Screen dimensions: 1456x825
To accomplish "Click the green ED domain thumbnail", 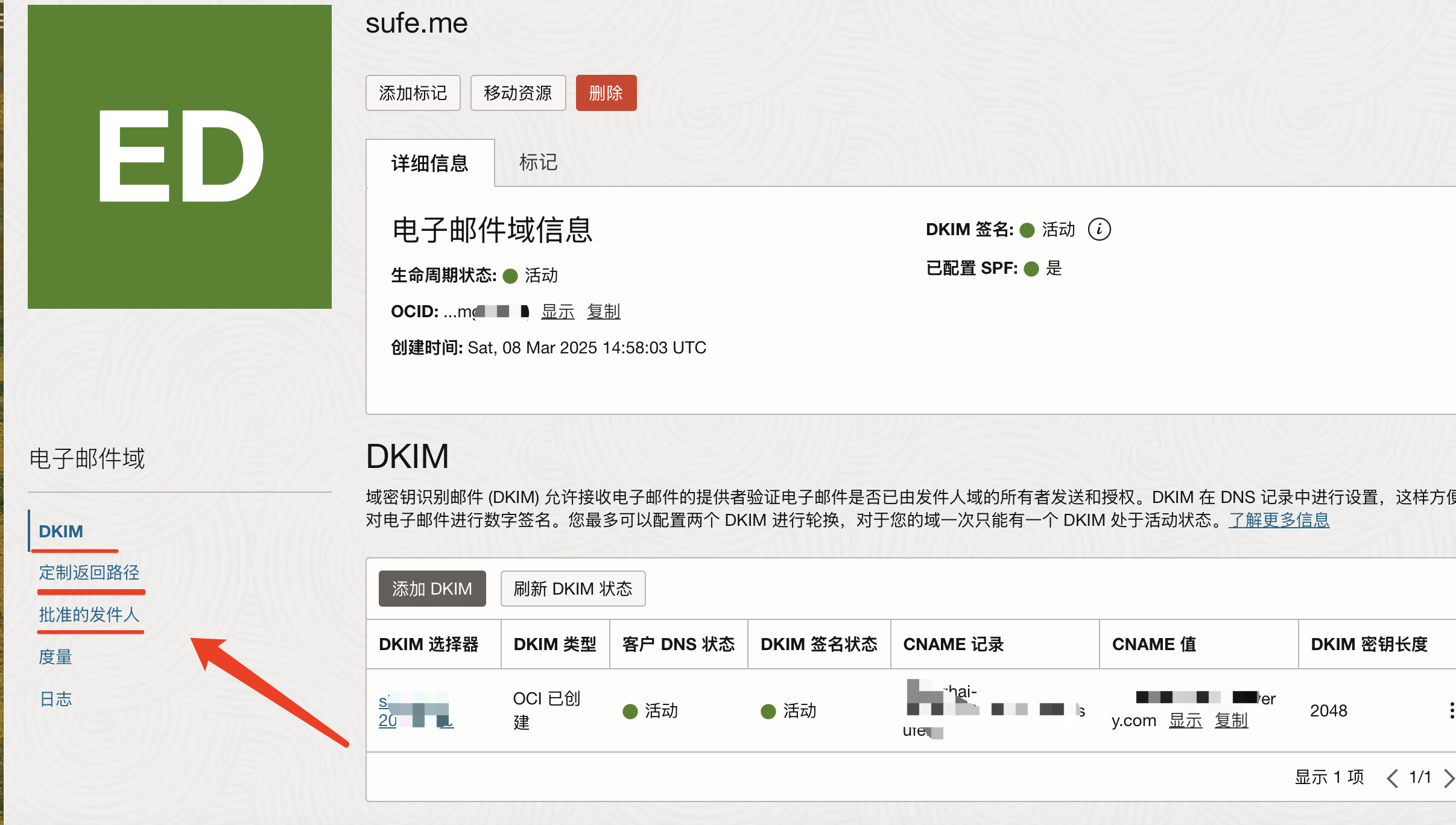I will [180, 157].
